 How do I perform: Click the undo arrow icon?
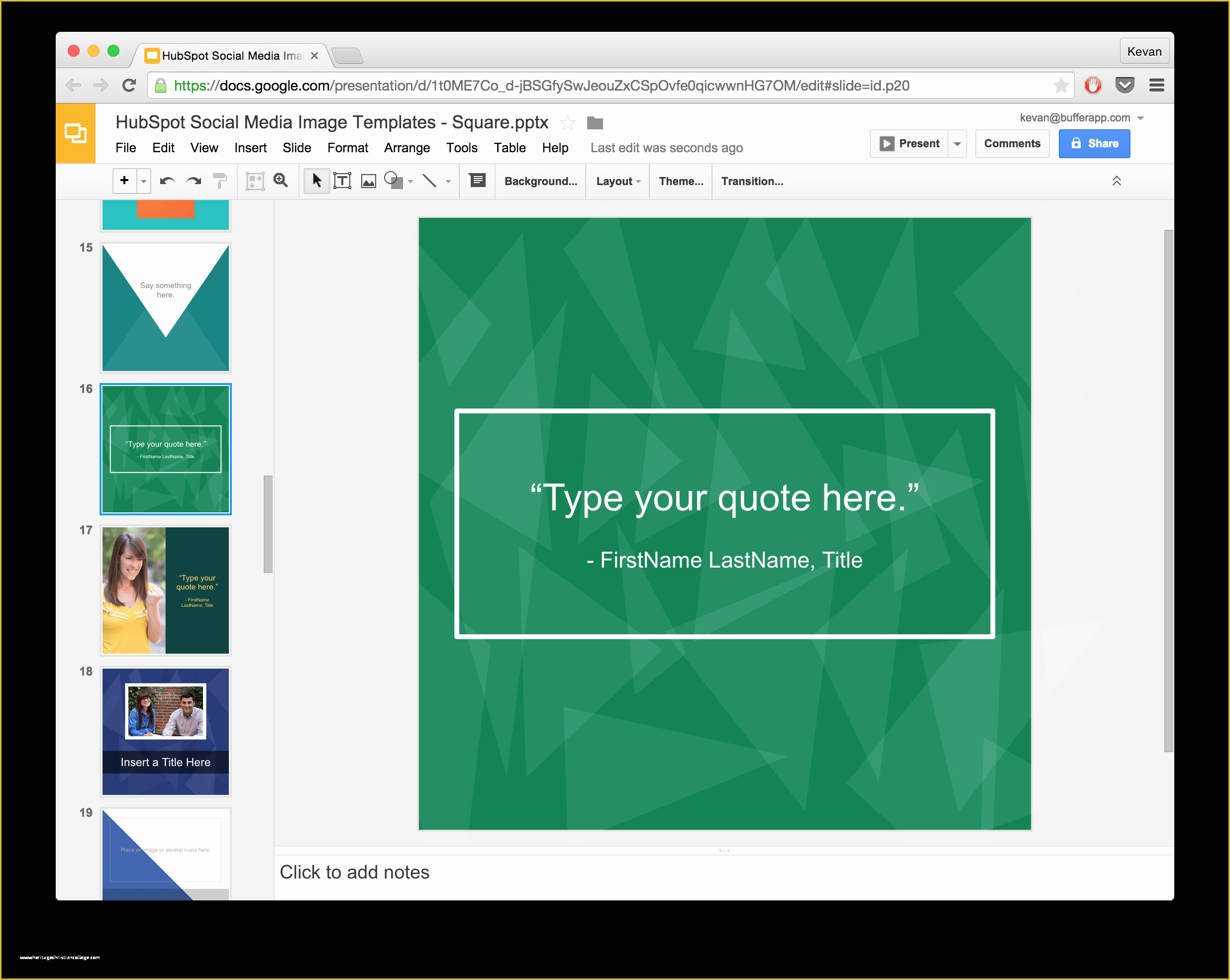[x=167, y=180]
